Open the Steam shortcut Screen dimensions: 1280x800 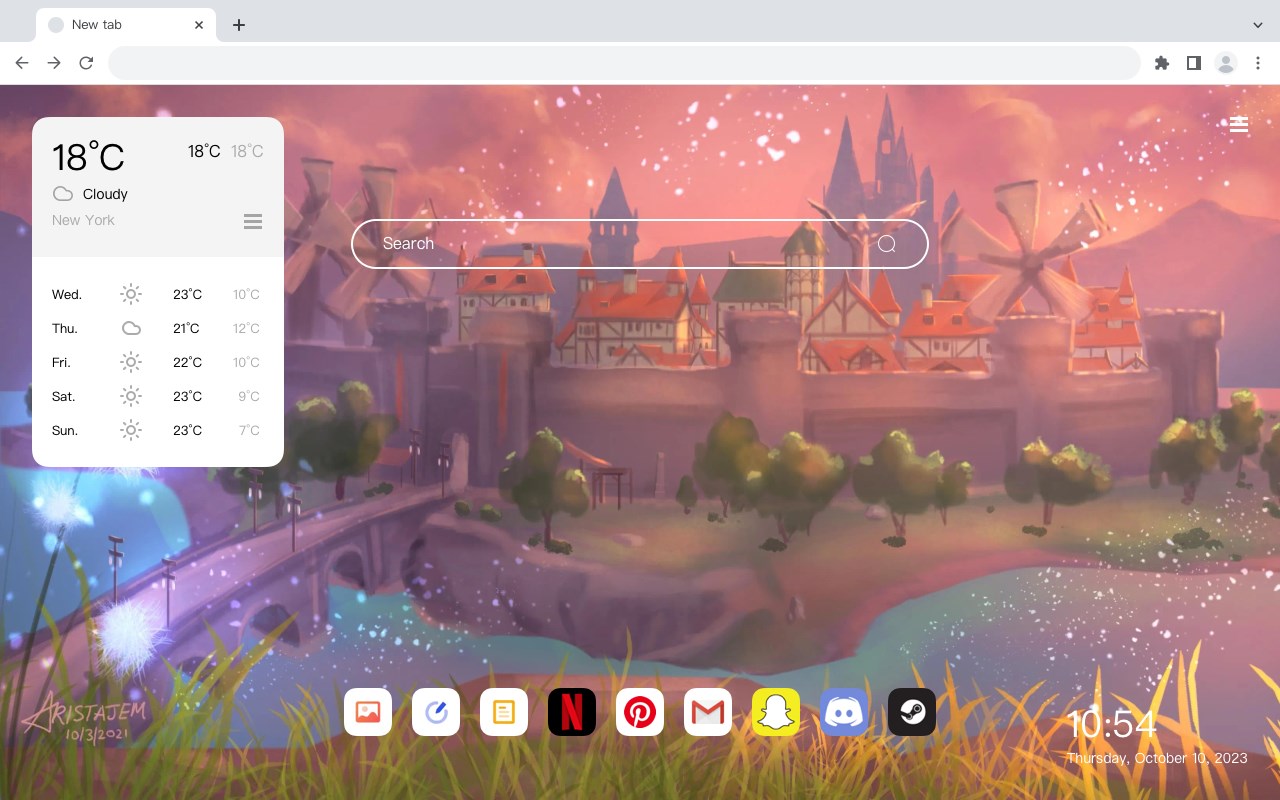[912, 712]
